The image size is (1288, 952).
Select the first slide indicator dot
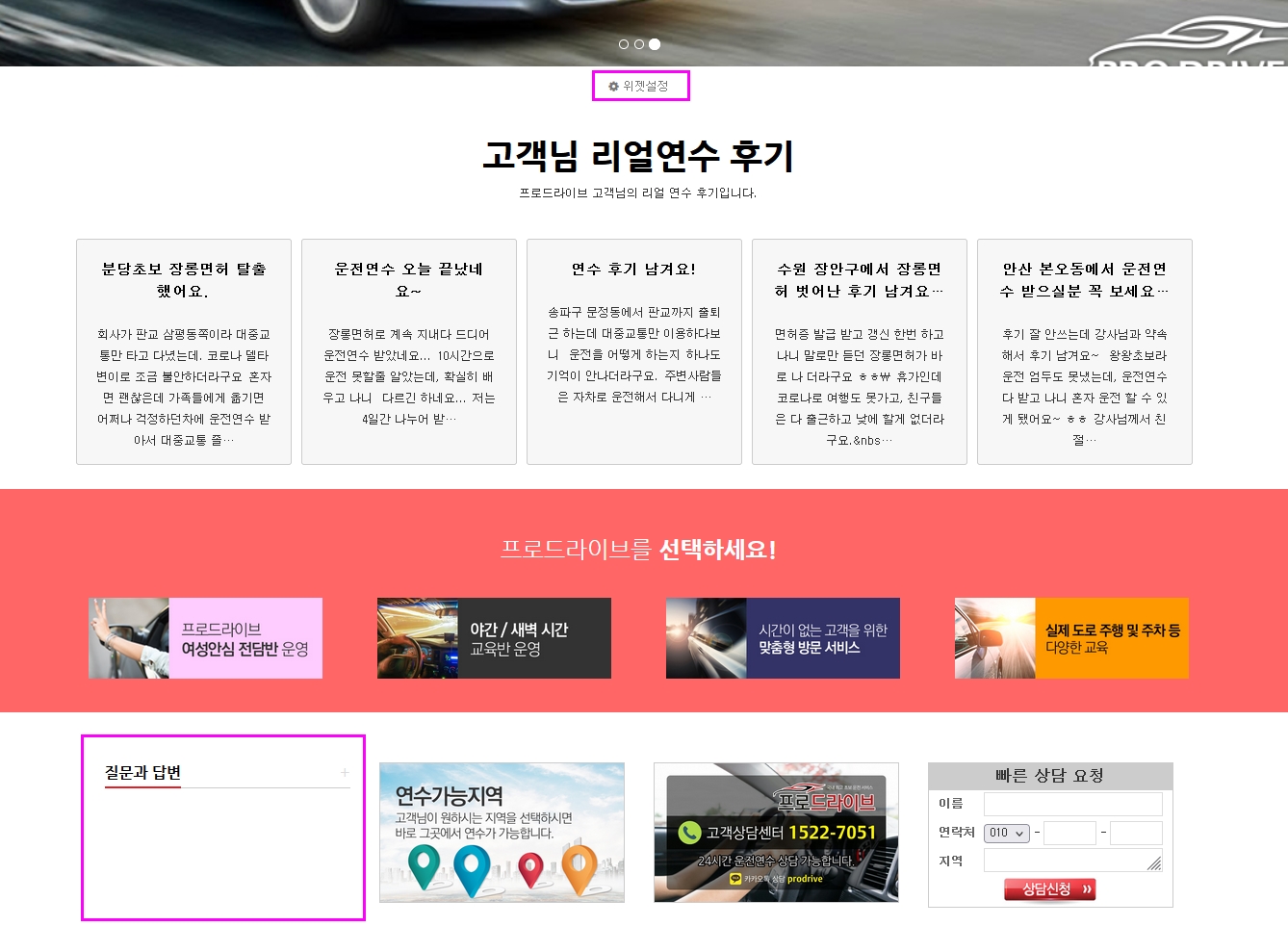point(624,44)
